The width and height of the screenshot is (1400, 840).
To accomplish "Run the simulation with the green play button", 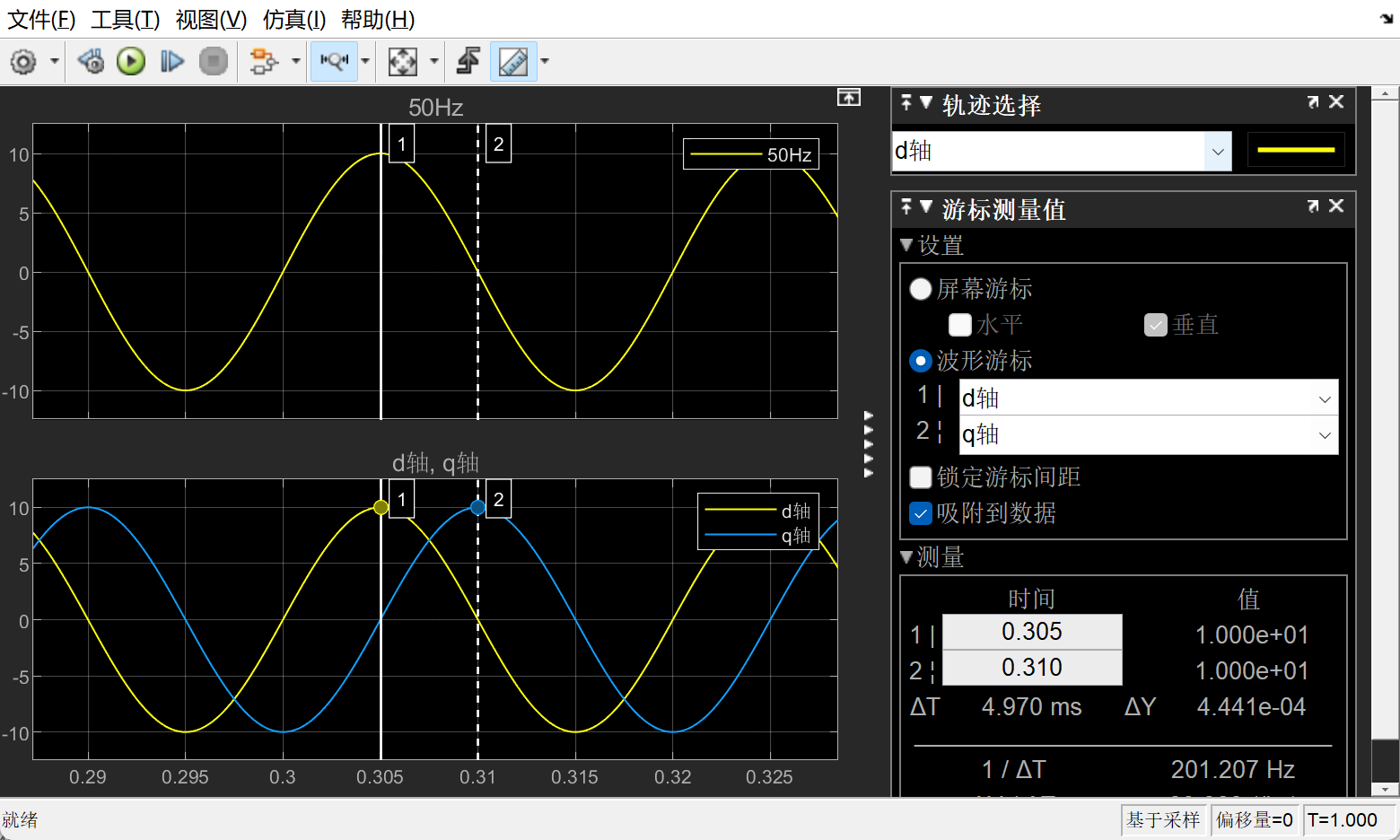I will [131, 62].
